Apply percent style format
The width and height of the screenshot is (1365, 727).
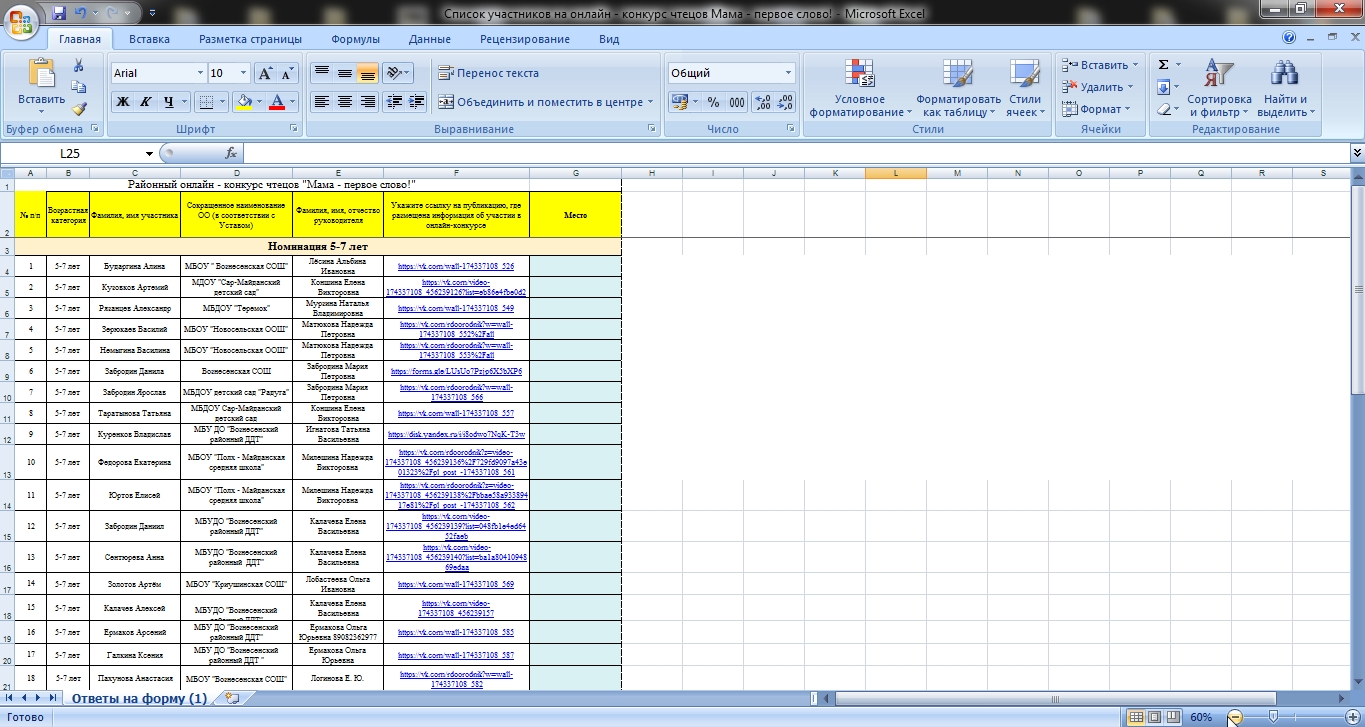click(x=713, y=102)
